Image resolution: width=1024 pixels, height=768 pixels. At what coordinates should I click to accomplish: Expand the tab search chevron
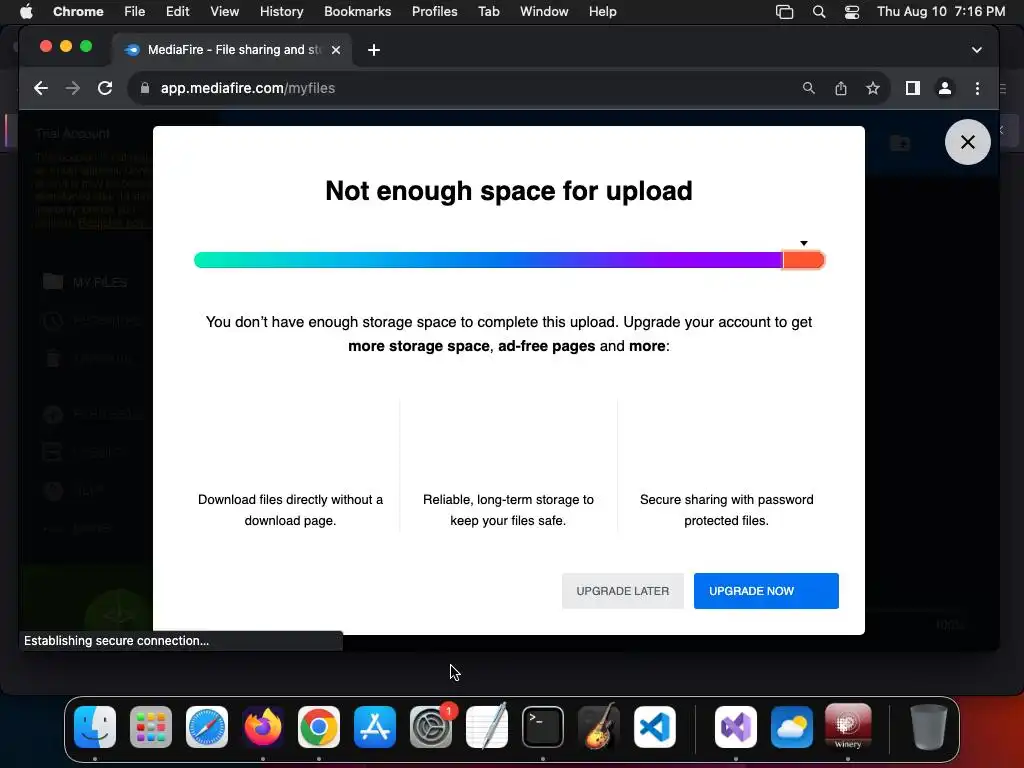(976, 50)
